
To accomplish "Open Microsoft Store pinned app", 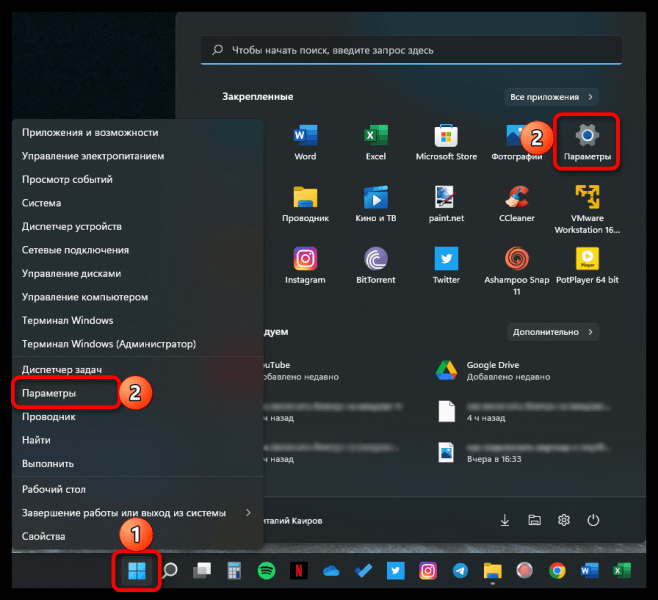I will (x=446, y=142).
